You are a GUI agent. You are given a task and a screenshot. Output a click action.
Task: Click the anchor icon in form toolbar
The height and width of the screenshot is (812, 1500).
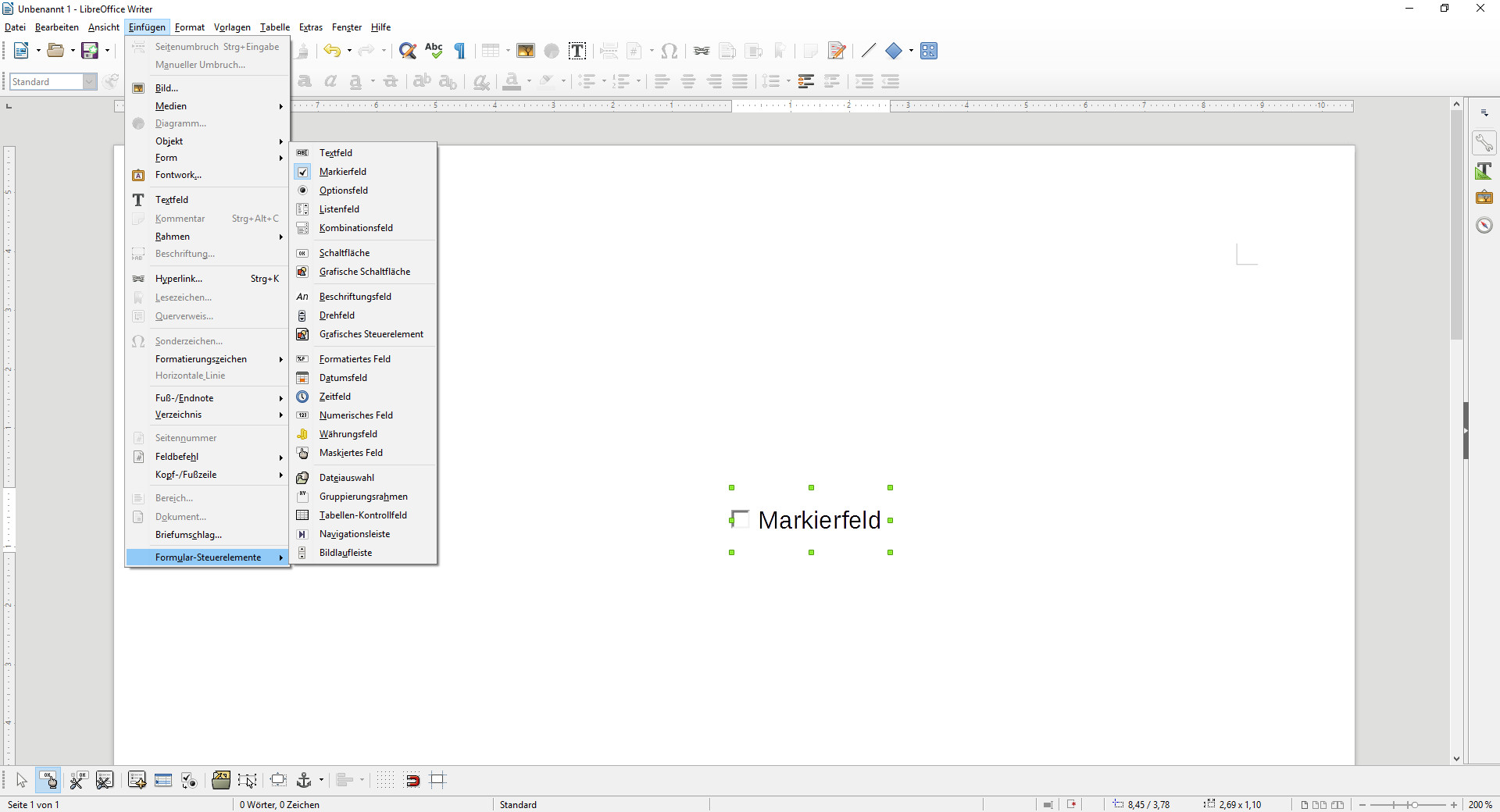pos(304,780)
